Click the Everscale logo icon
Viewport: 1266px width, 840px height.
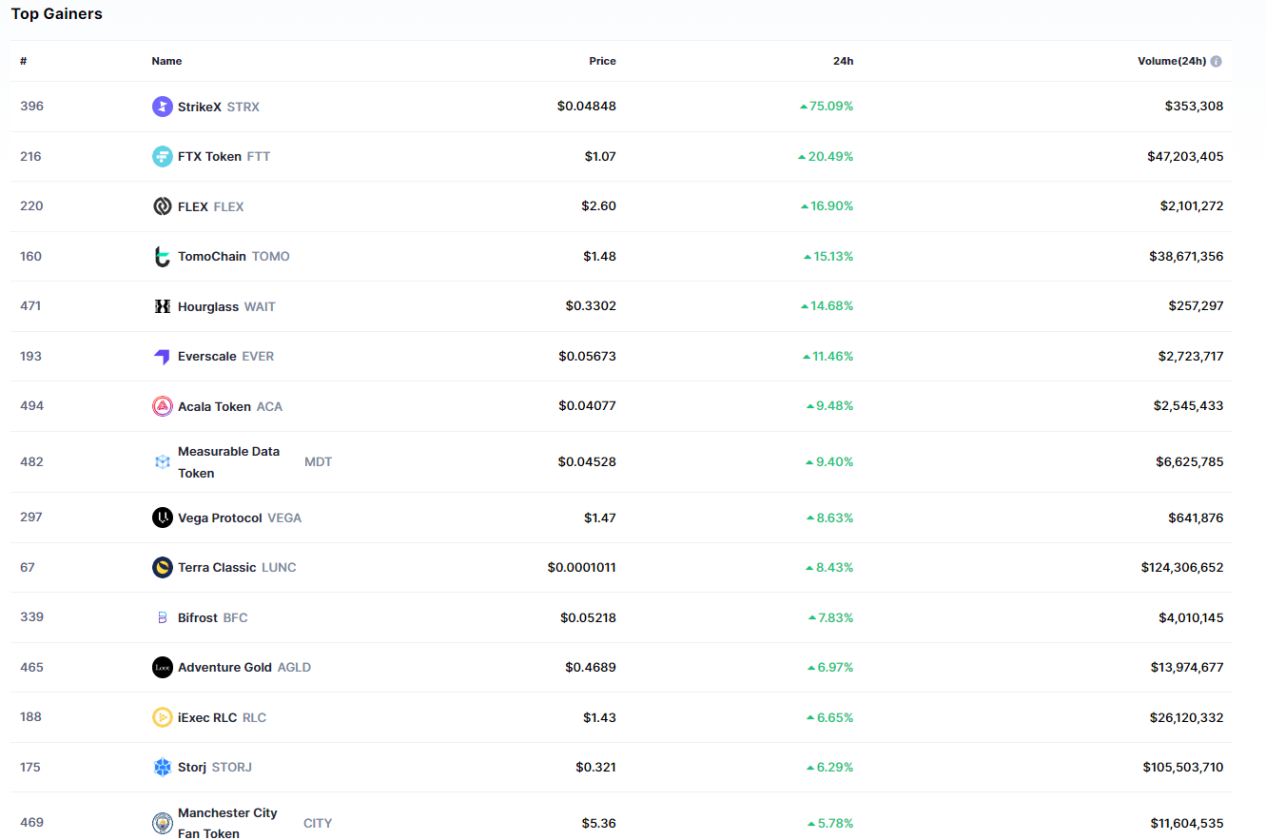coord(162,356)
